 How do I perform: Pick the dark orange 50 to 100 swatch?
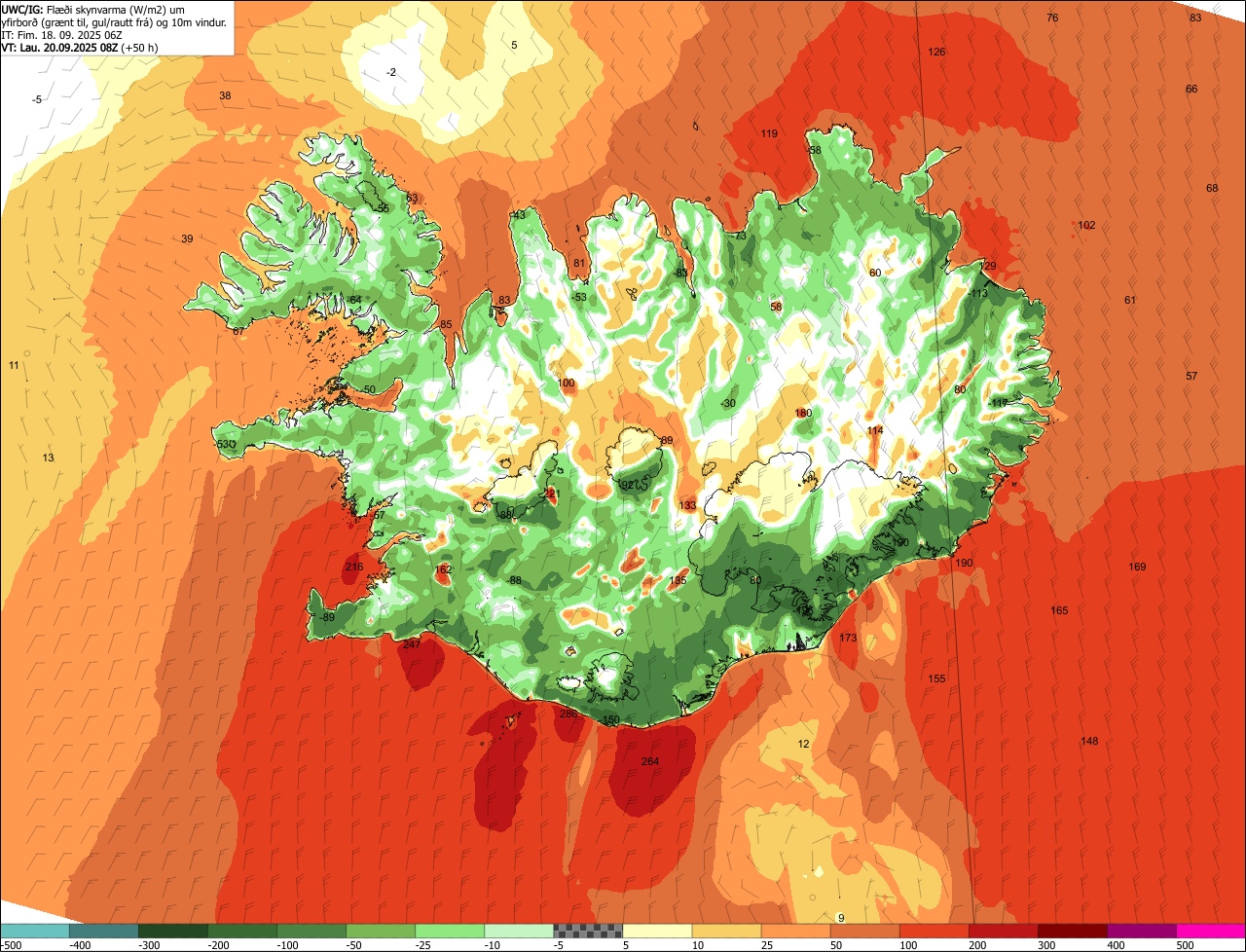tap(864, 931)
